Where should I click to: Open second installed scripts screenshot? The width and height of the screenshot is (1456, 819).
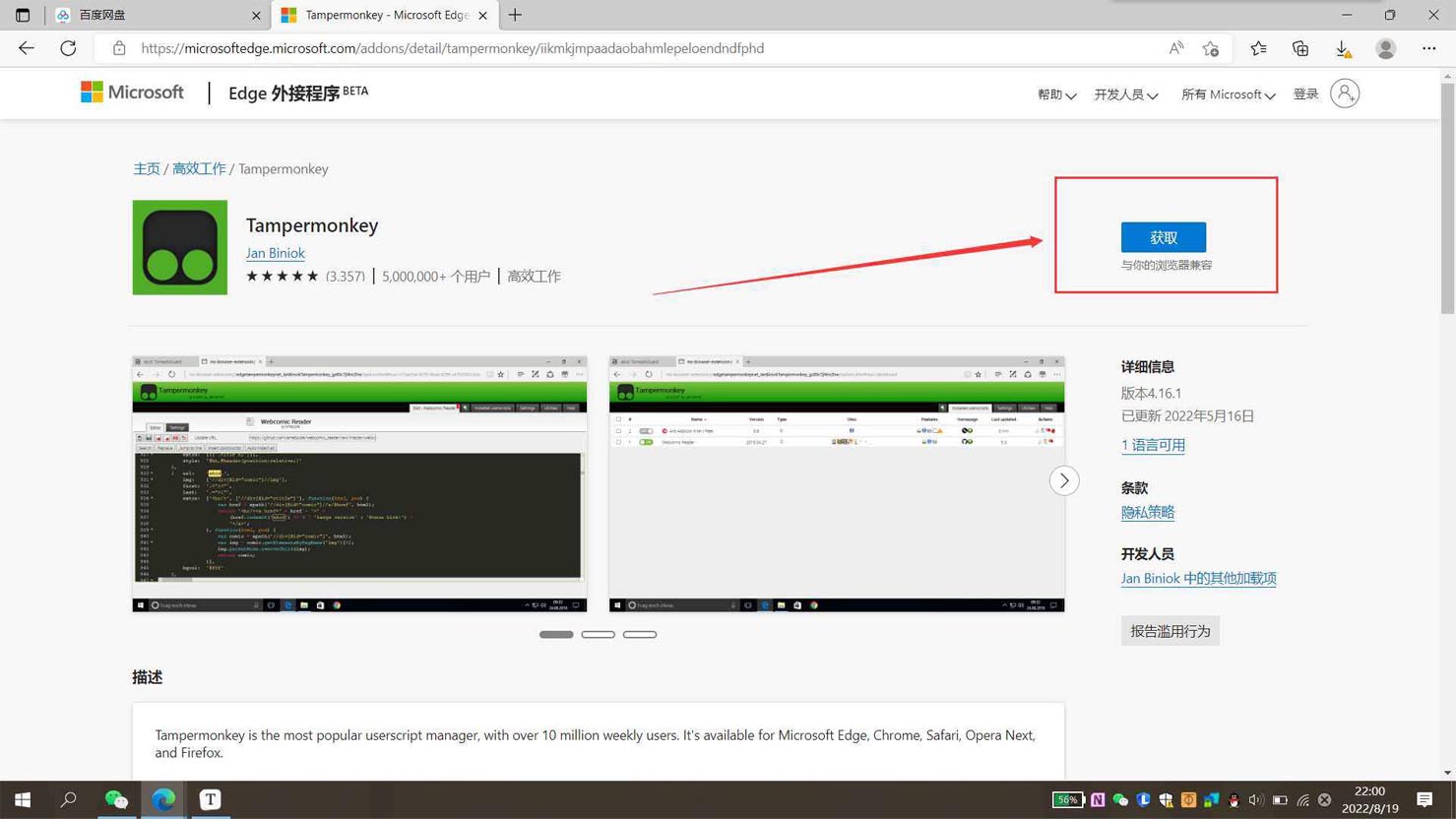click(x=837, y=483)
